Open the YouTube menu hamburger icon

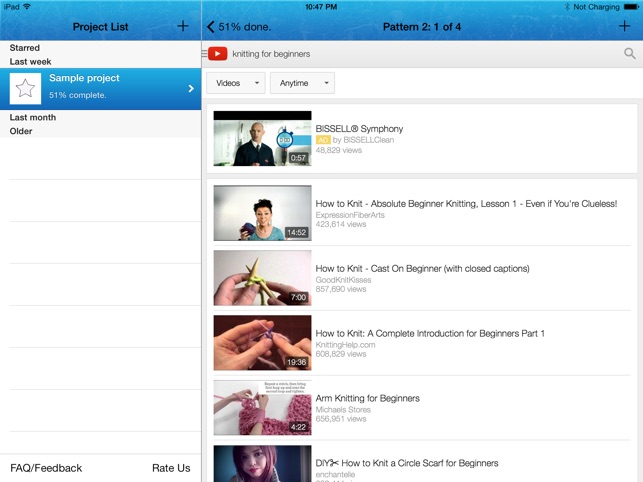tap(204, 54)
